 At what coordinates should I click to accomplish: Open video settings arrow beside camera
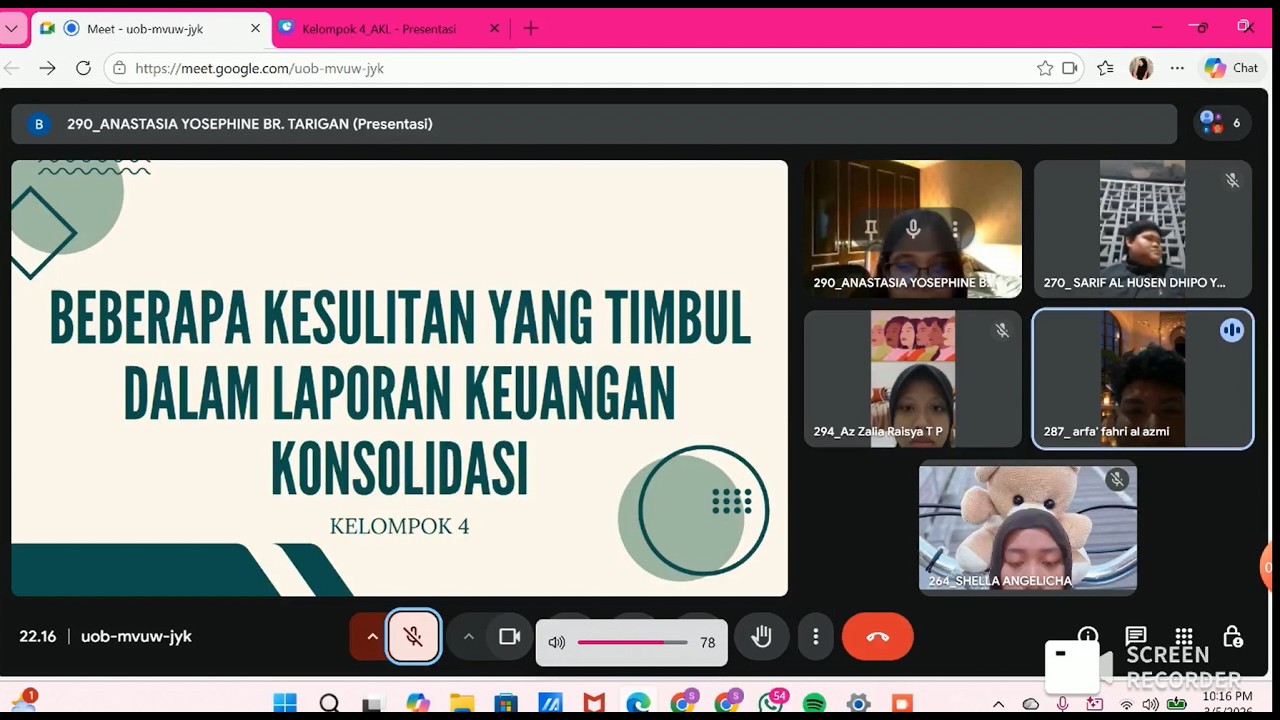click(x=467, y=636)
